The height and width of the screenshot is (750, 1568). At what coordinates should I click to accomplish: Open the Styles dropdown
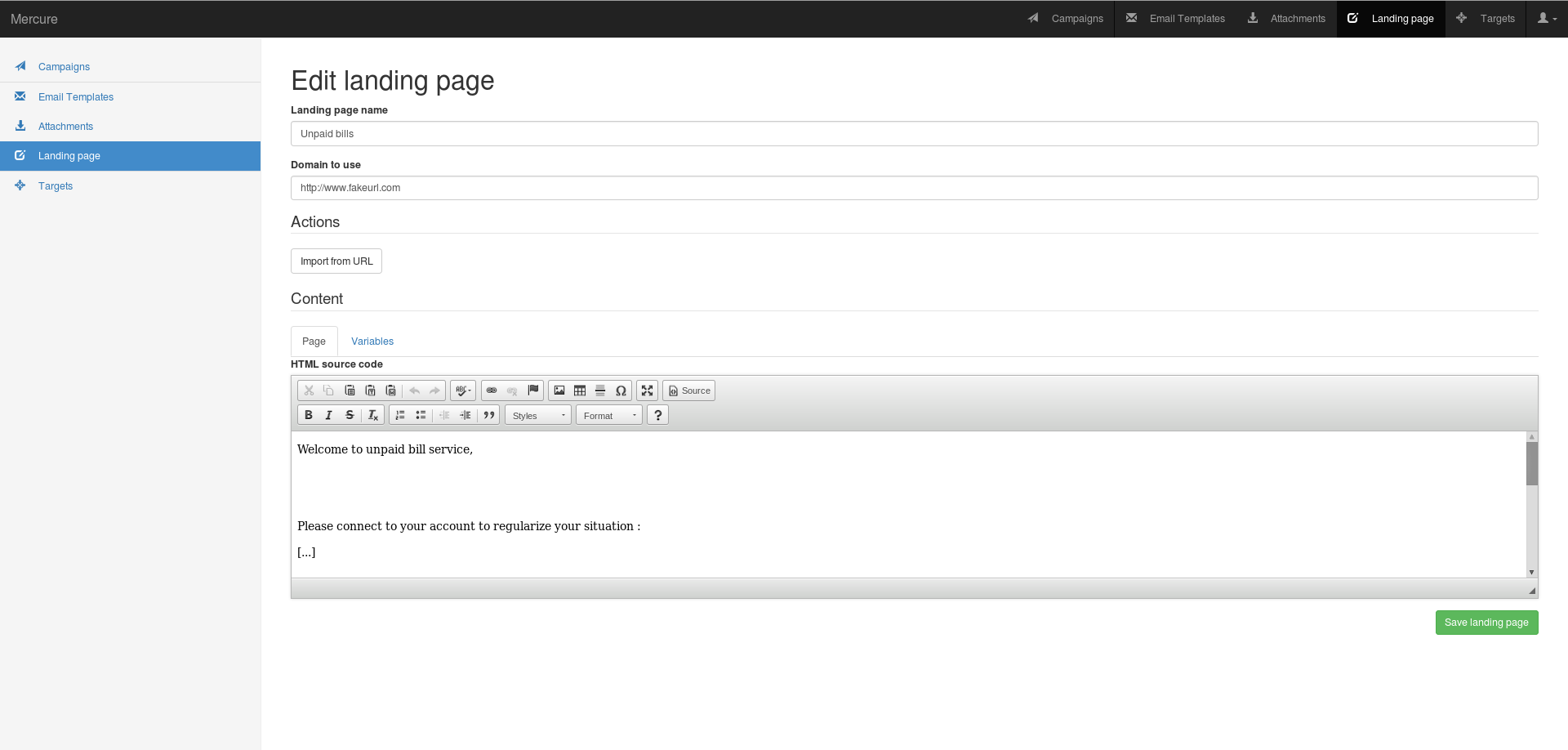coord(538,415)
